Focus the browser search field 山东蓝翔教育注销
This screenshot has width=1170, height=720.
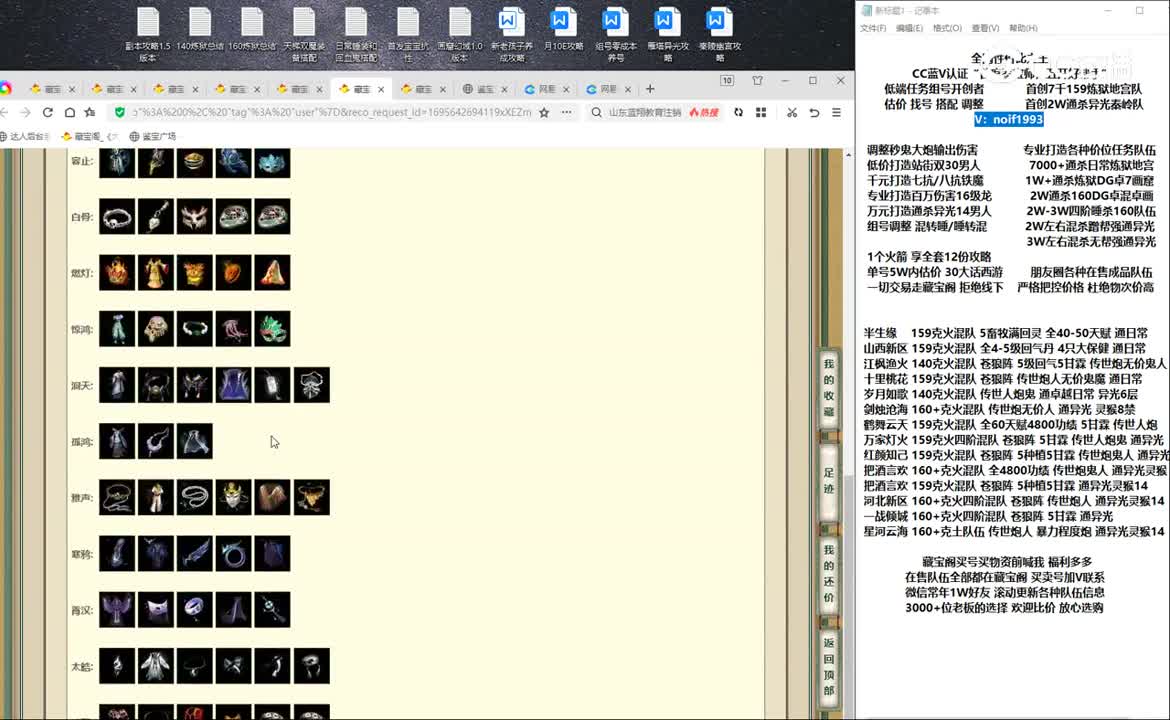pos(645,113)
